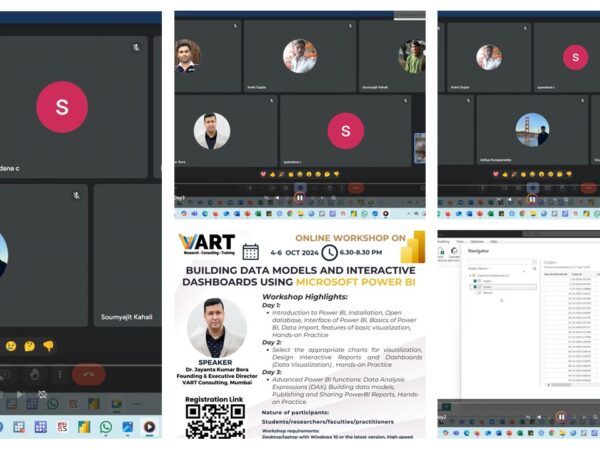Click the refresh icon beside Navigator search
This screenshot has height=450, width=600.
(x=534, y=268)
